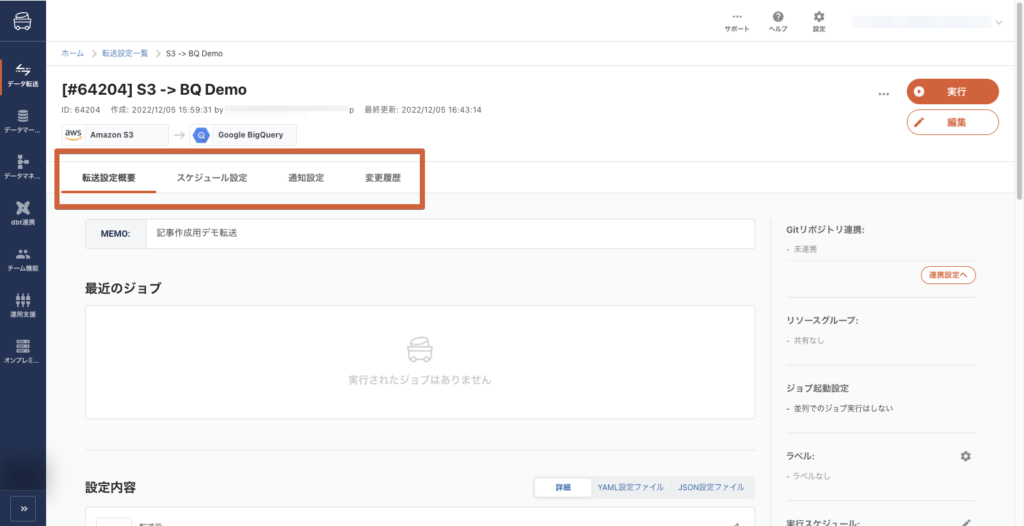This screenshot has width=1024, height=526.
Task: Switch view to JSON設定ファイル
Action: (711, 487)
